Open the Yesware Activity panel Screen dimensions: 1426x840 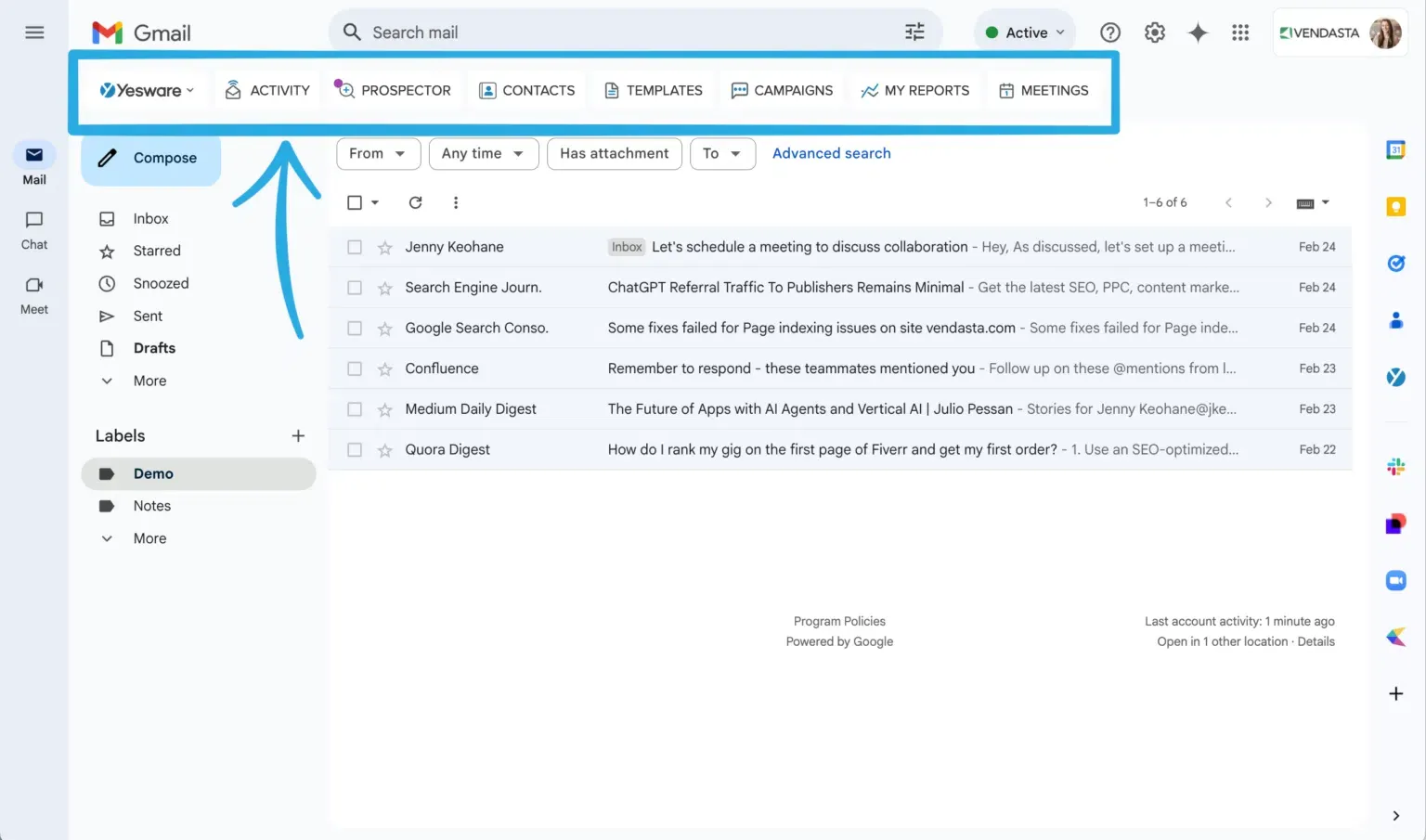266,90
